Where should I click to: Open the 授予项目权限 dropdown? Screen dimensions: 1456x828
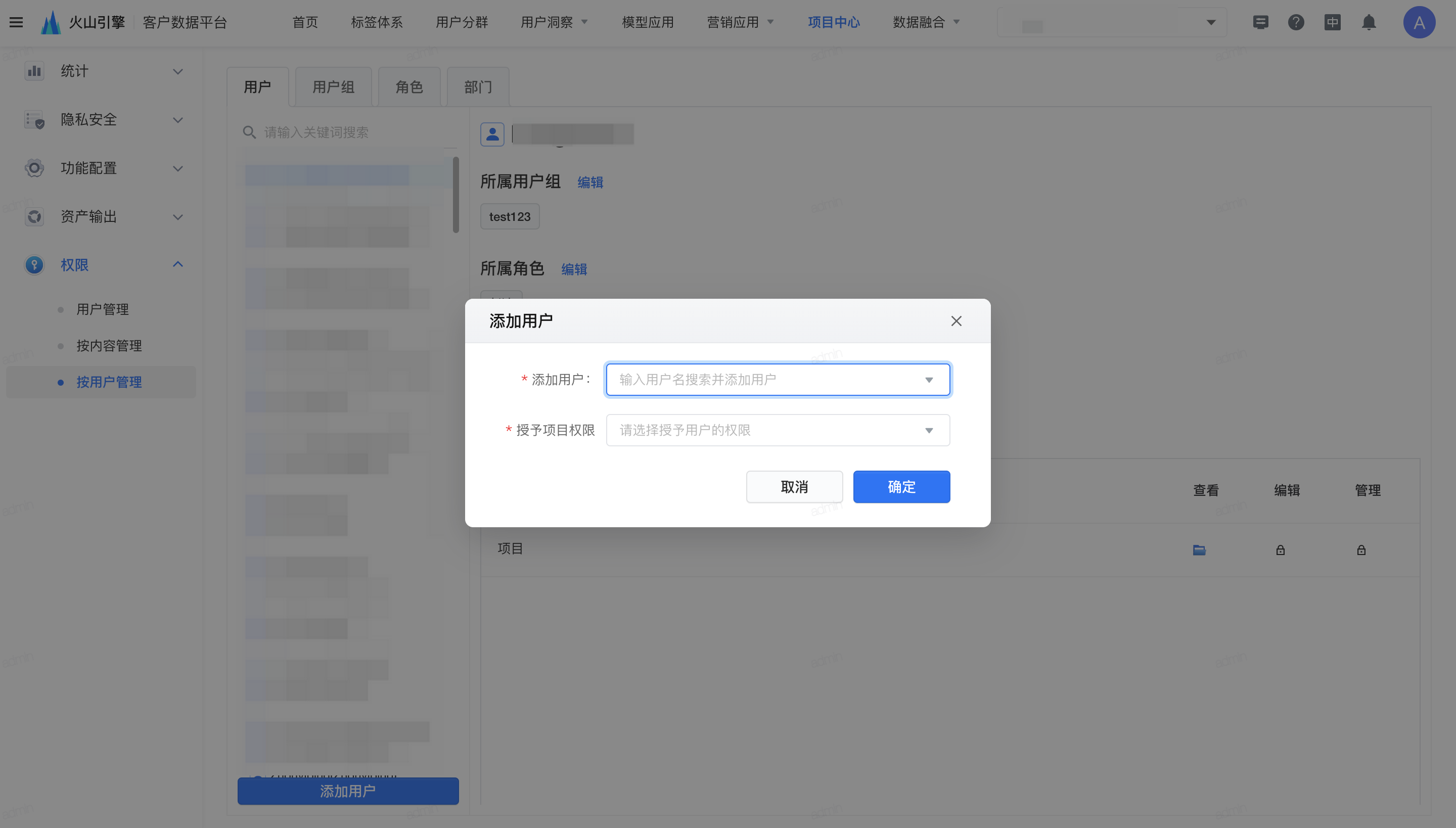click(x=778, y=430)
